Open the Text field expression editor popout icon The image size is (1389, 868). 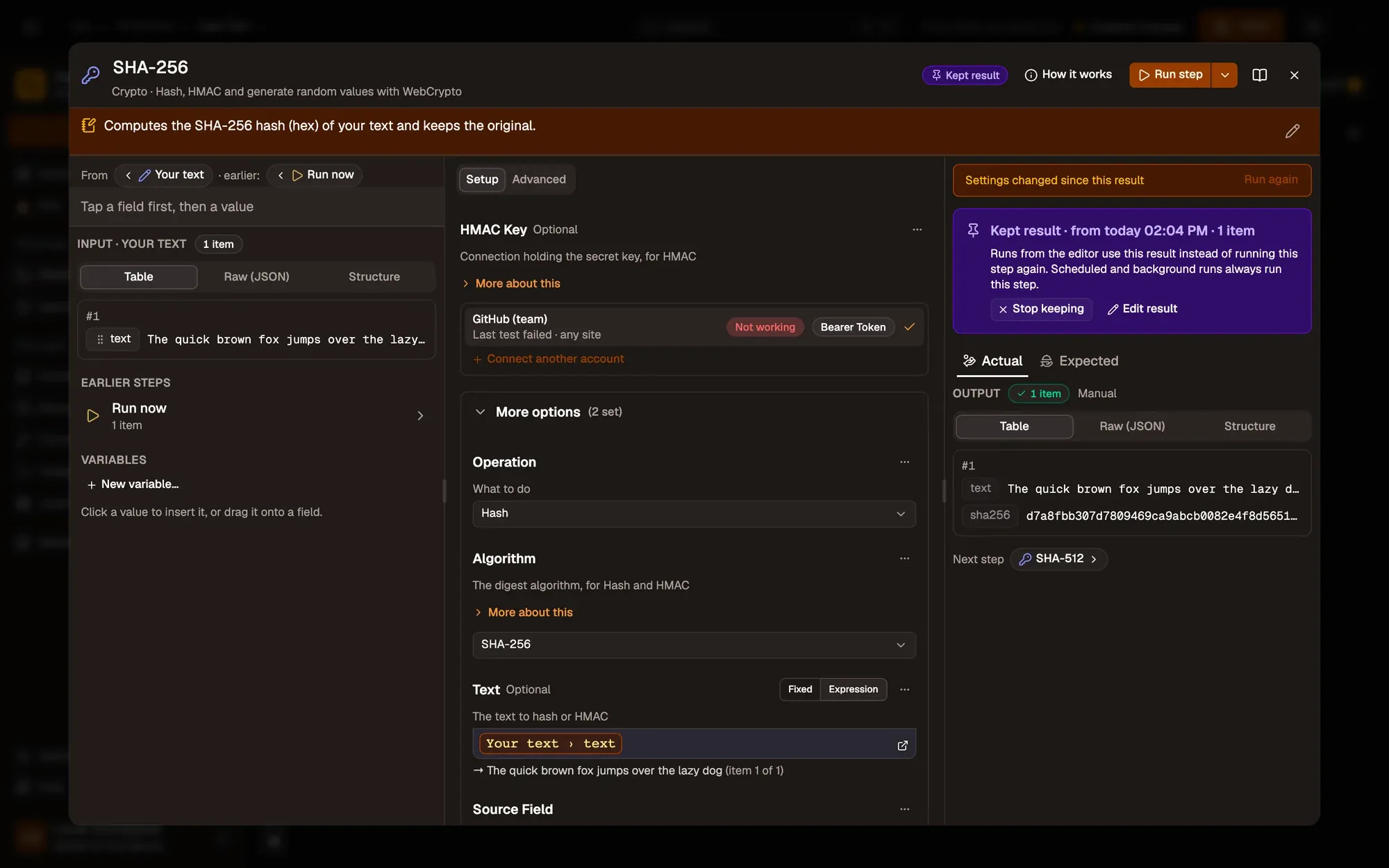902,745
